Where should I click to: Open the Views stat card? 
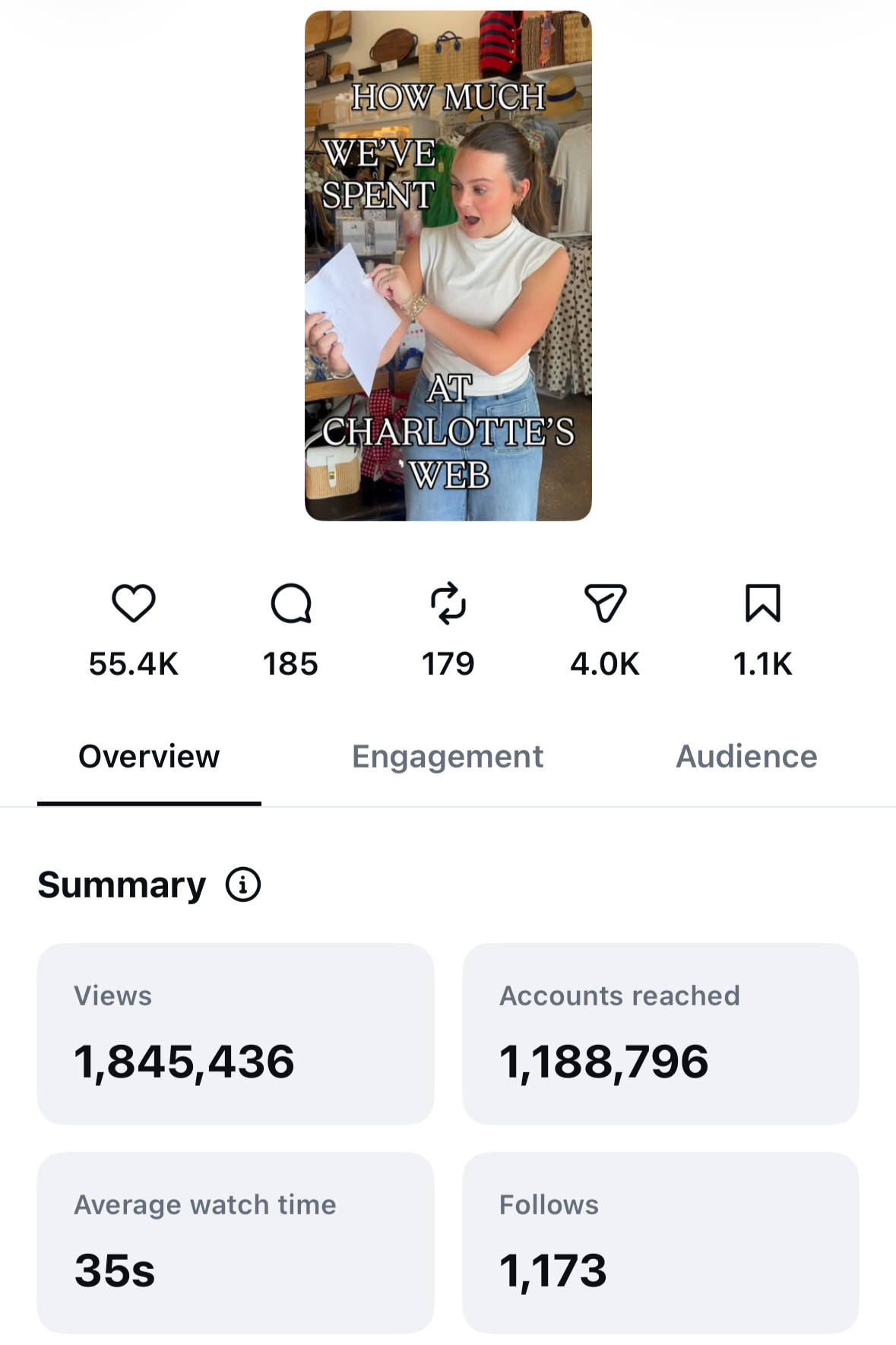[236, 1033]
